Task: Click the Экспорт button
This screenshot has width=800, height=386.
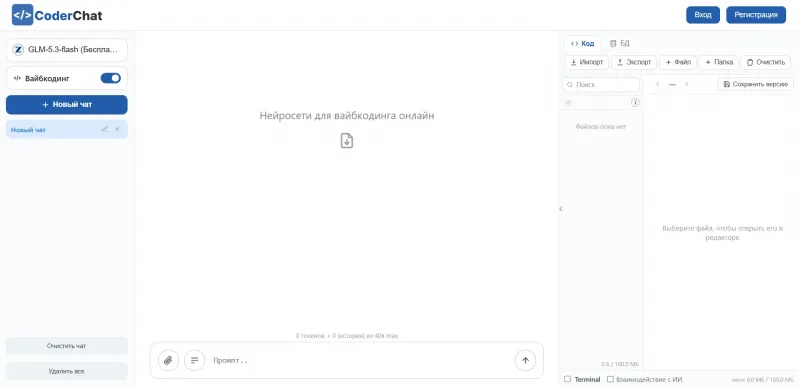Action: point(634,62)
